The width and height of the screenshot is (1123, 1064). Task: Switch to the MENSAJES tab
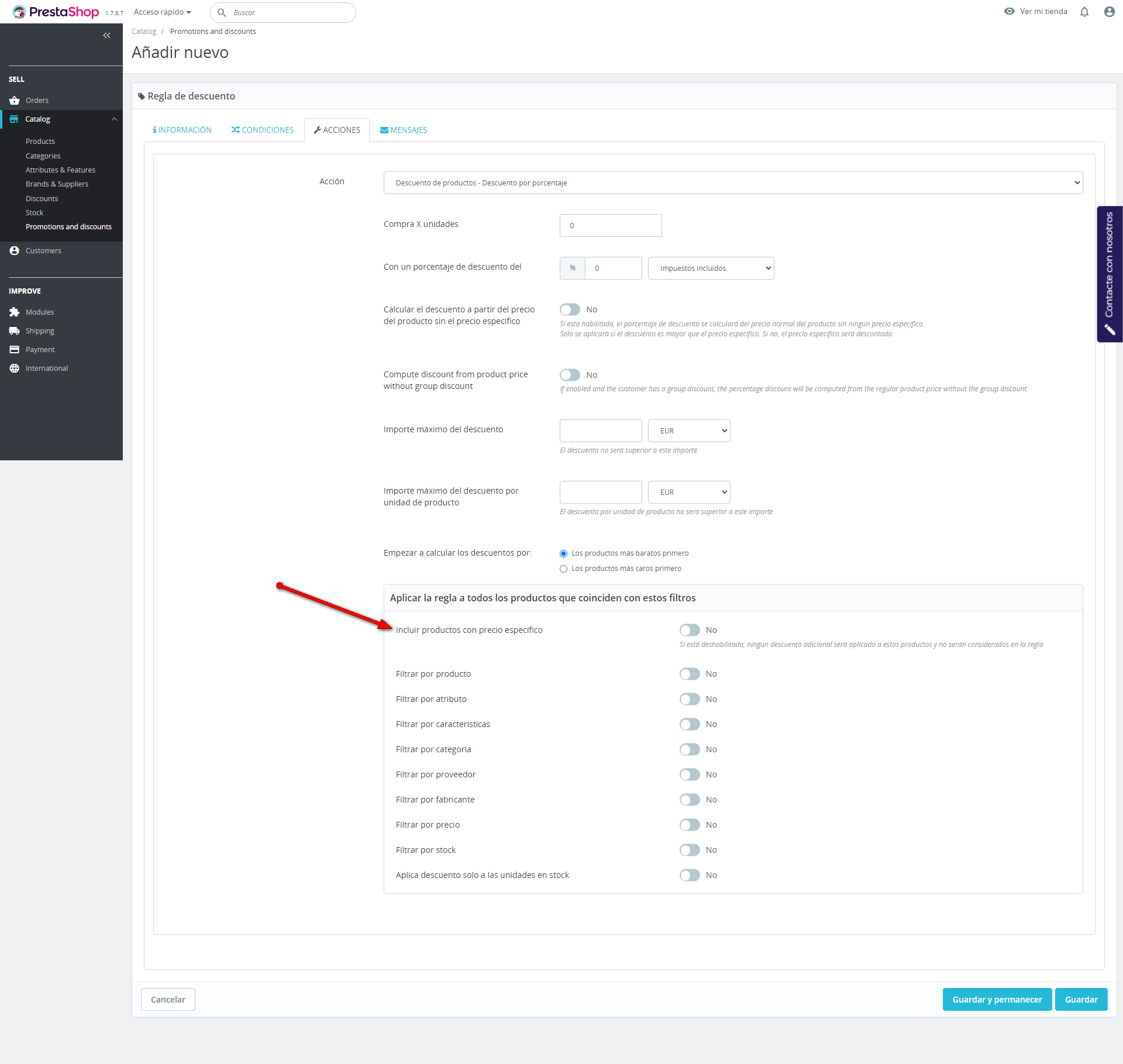[x=404, y=130]
